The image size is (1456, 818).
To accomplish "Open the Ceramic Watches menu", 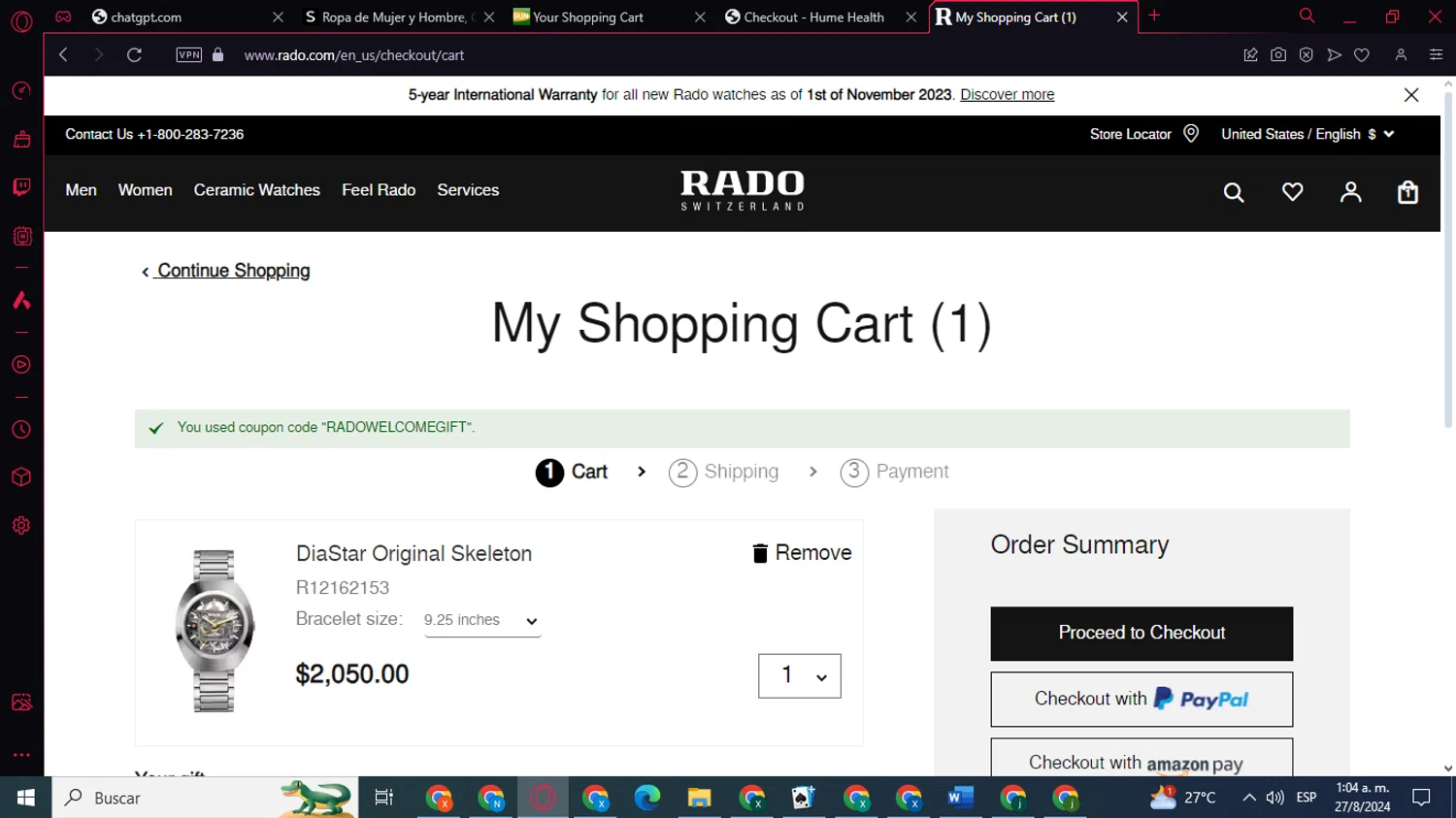I will click(x=256, y=190).
